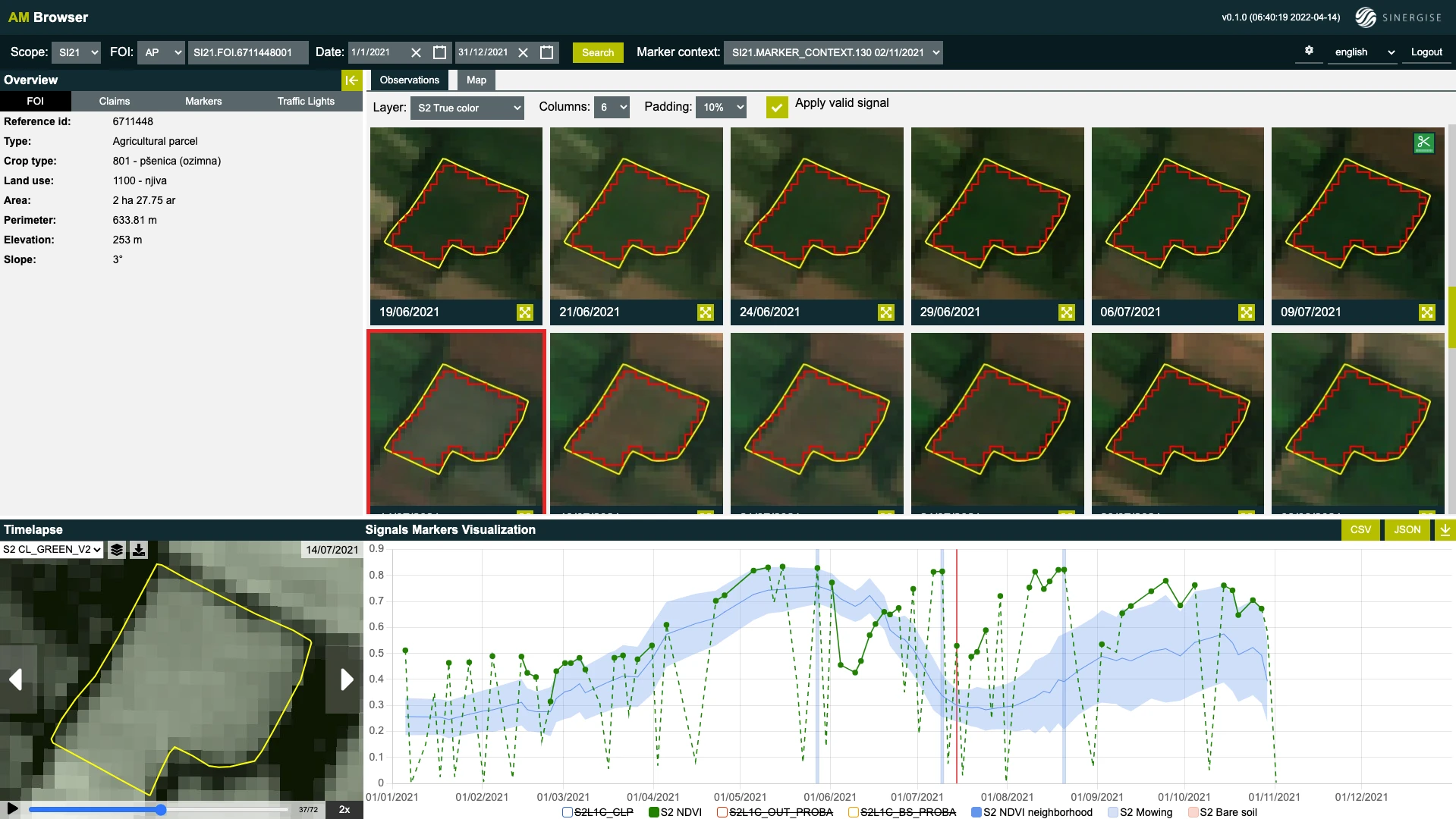Click the Search button
Screen dimensions: 1456x819
(598, 52)
